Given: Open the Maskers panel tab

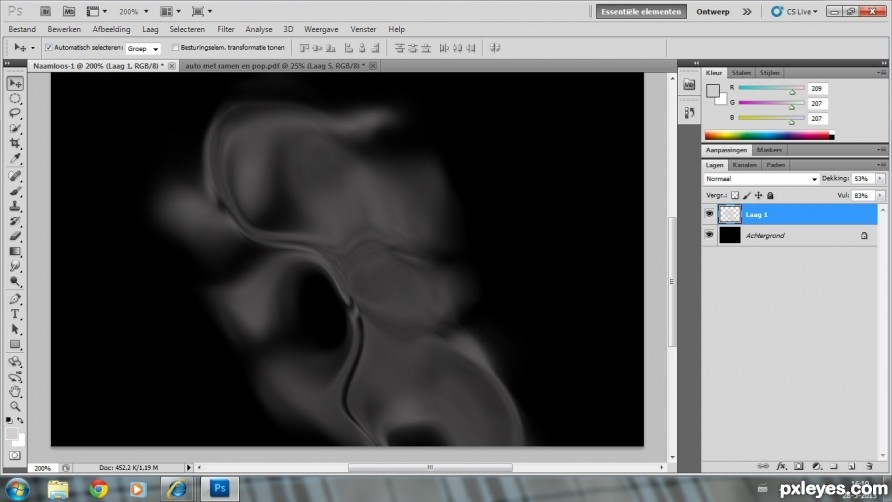Looking at the screenshot, I should point(769,150).
